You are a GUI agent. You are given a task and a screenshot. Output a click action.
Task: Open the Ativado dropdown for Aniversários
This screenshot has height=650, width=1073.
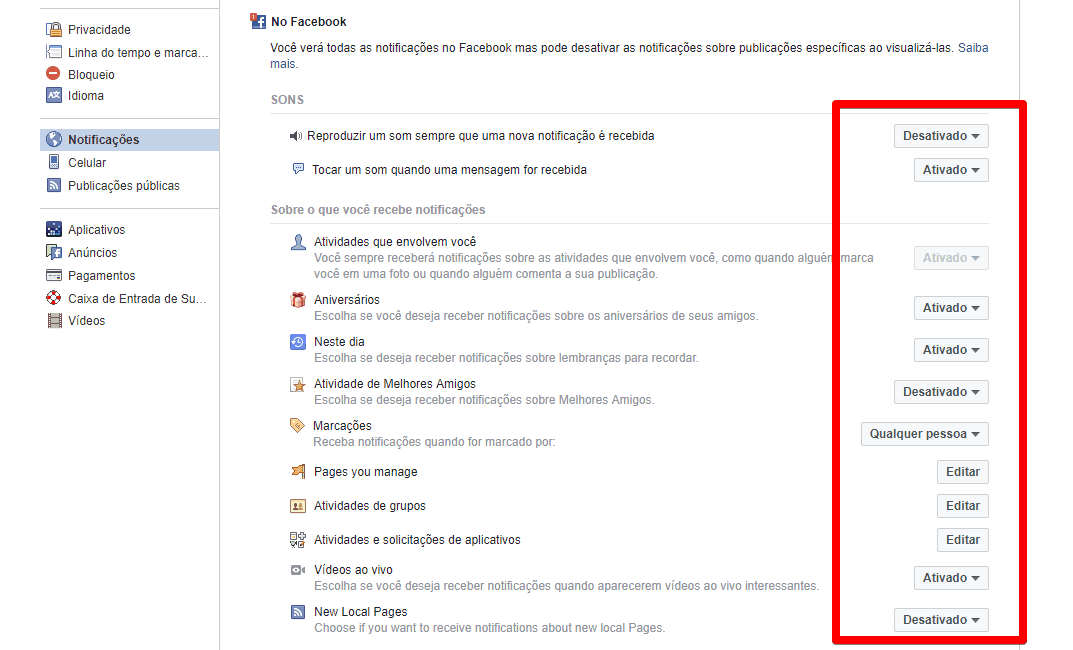pos(951,308)
